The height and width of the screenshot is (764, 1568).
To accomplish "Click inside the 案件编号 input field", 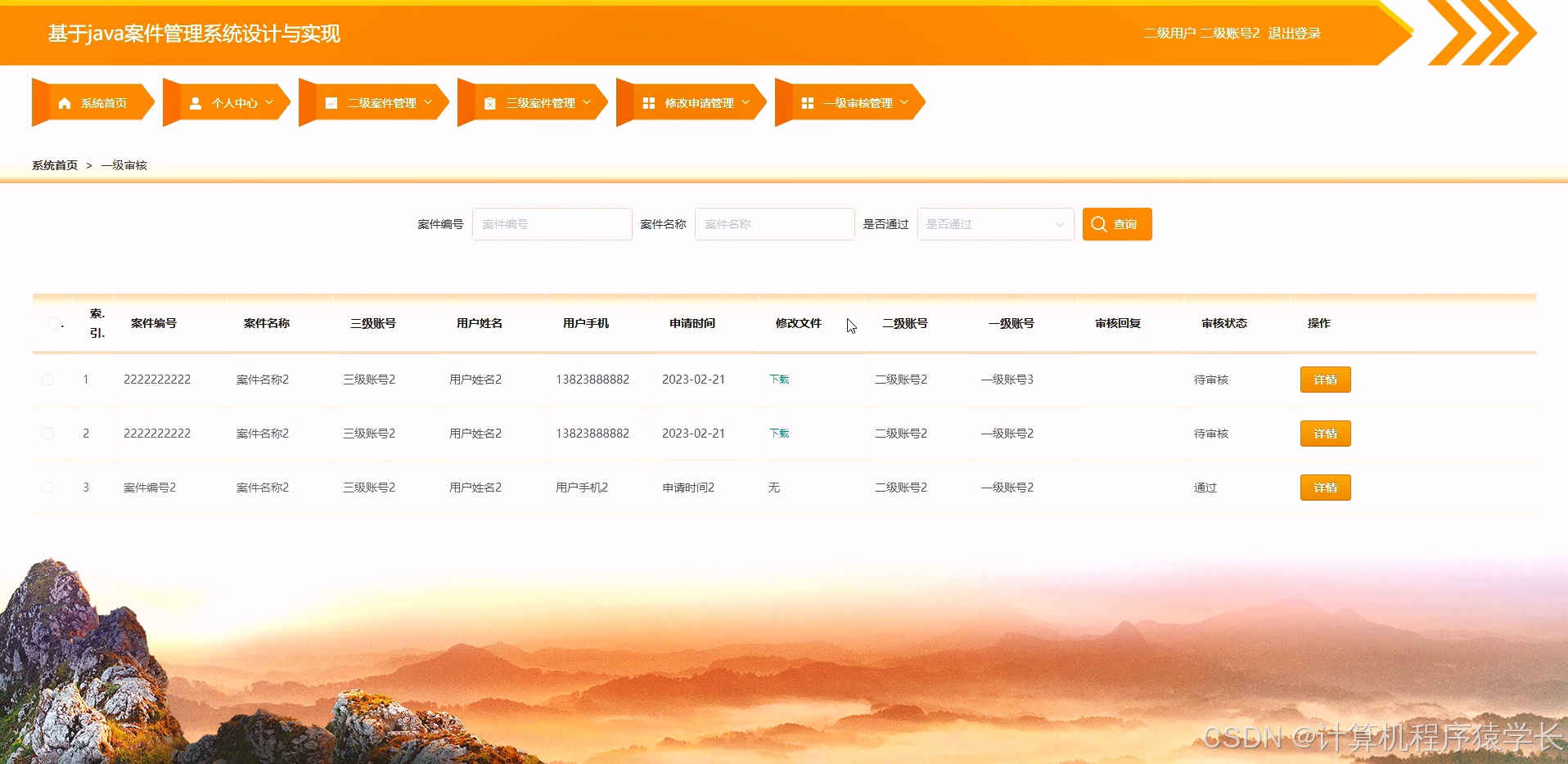I will tap(552, 223).
